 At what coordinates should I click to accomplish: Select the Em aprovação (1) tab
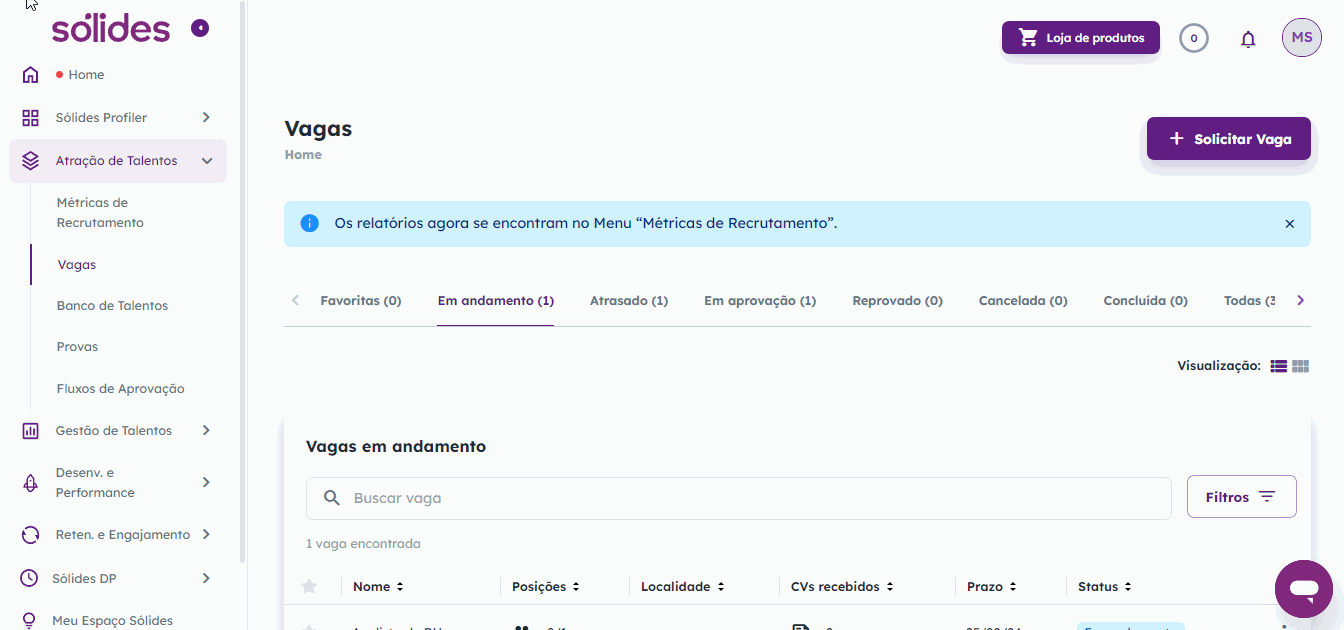tap(759, 301)
